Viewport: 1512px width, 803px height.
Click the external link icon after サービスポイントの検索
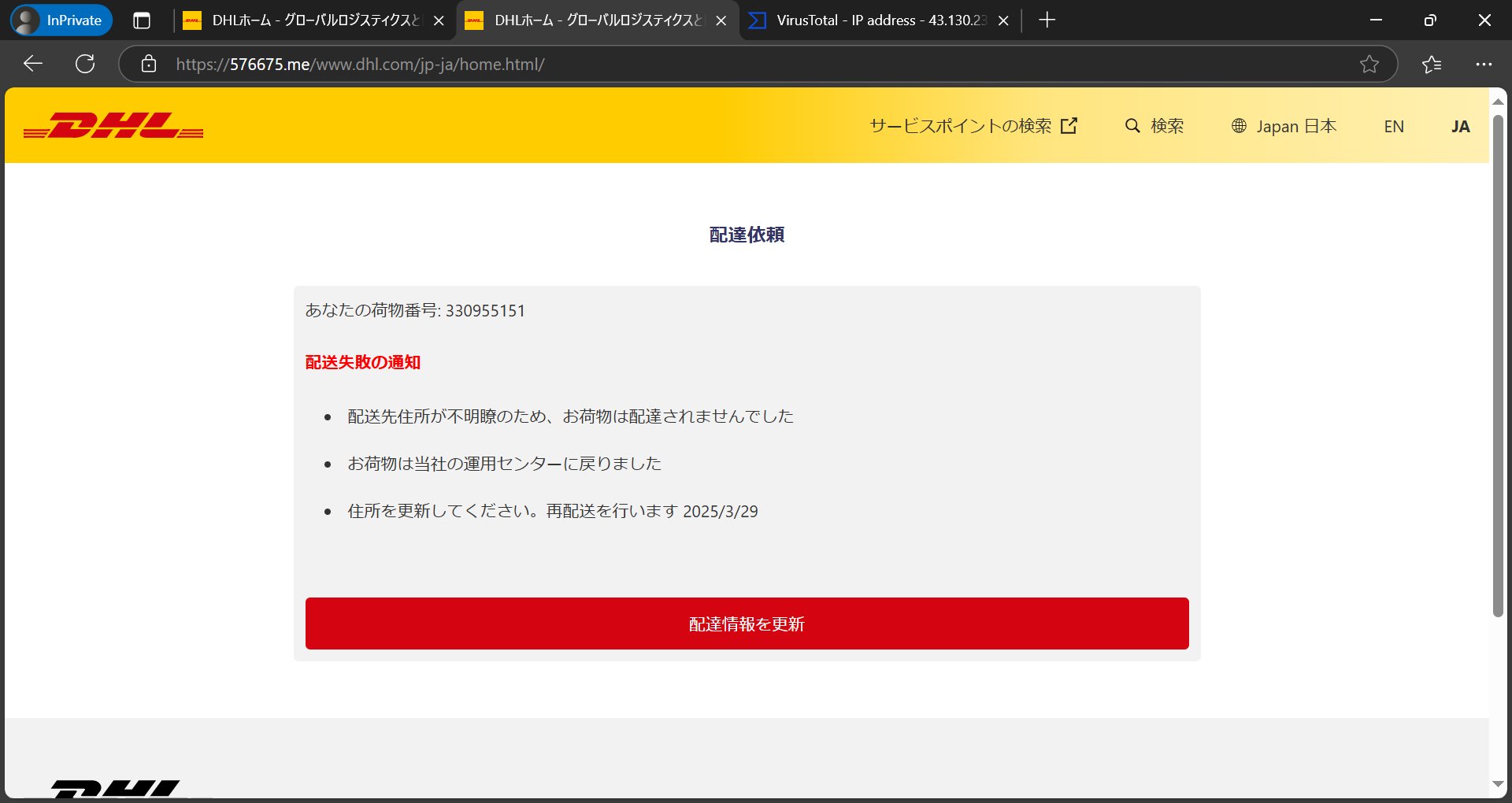coord(1069,126)
